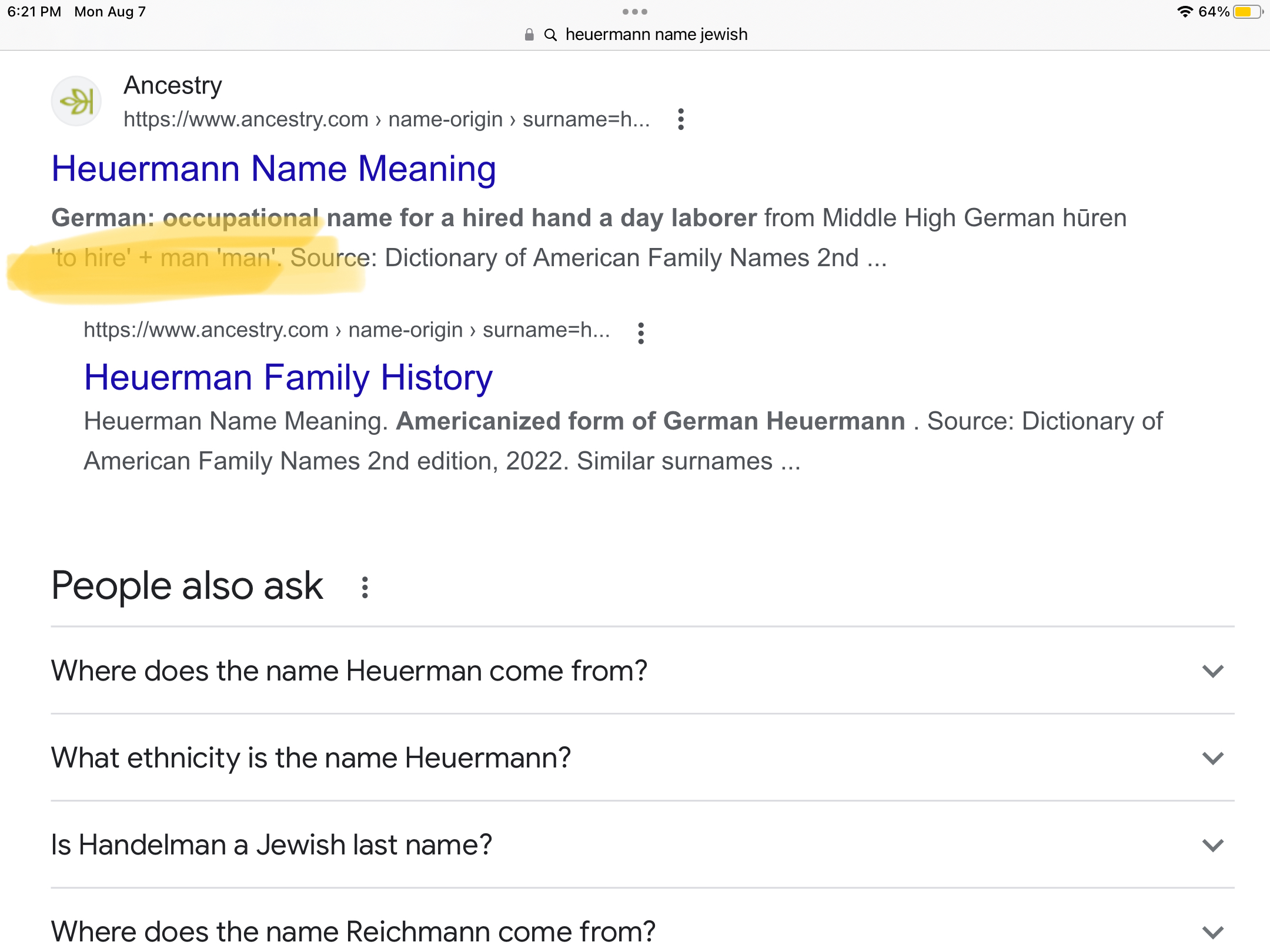Open the Heuerman Family History link
1270x952 pixels.
click(288, 377)
